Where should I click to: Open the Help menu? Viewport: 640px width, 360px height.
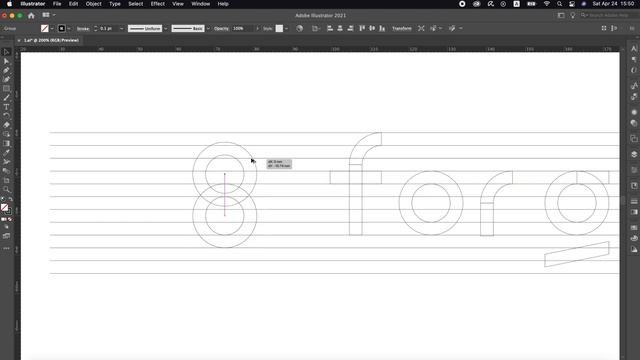pyautogui.click(x=223, y=4)
